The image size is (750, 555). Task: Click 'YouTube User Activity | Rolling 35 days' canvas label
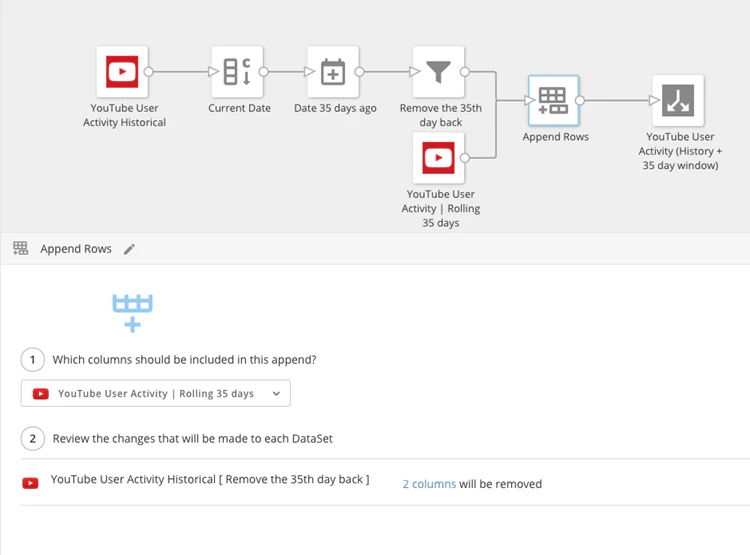tap(441, 209)
